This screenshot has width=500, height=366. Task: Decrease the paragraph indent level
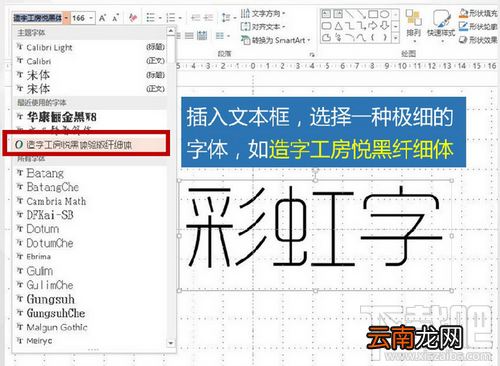196,17
